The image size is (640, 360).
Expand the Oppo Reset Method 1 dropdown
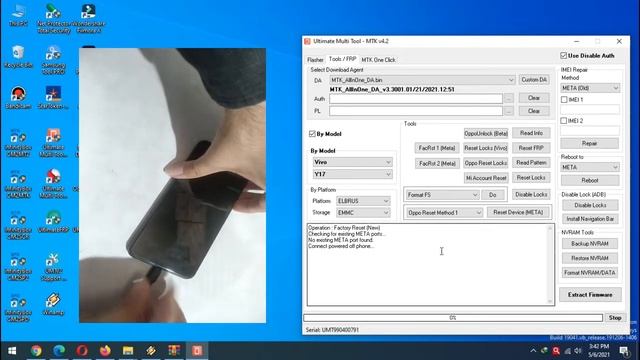pyautogui.click(x=444, y=213)
